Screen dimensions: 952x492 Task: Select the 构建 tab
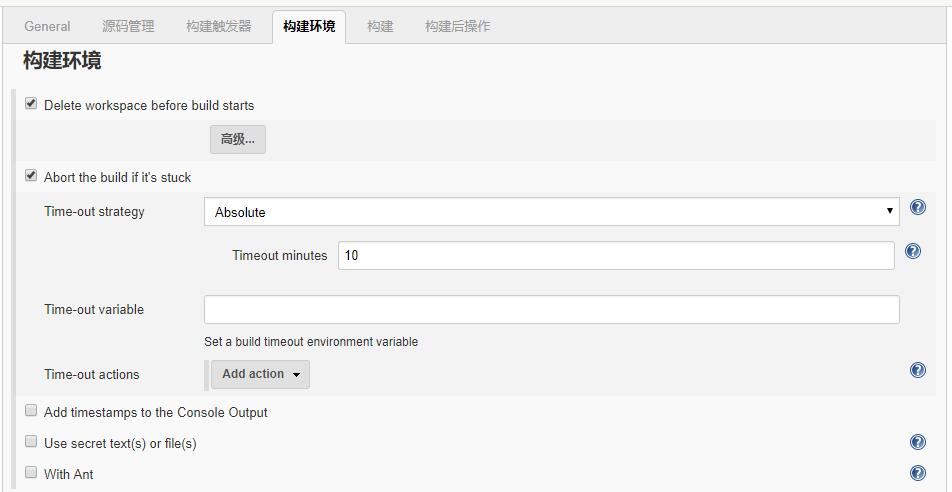click(x=380, y=27)
